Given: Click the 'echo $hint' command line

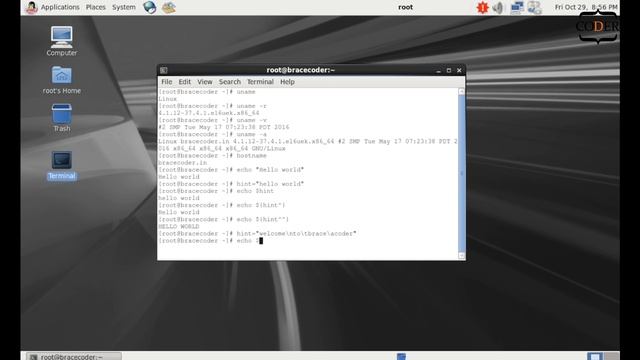Looking at the screenshot, I should pos(216,191).
